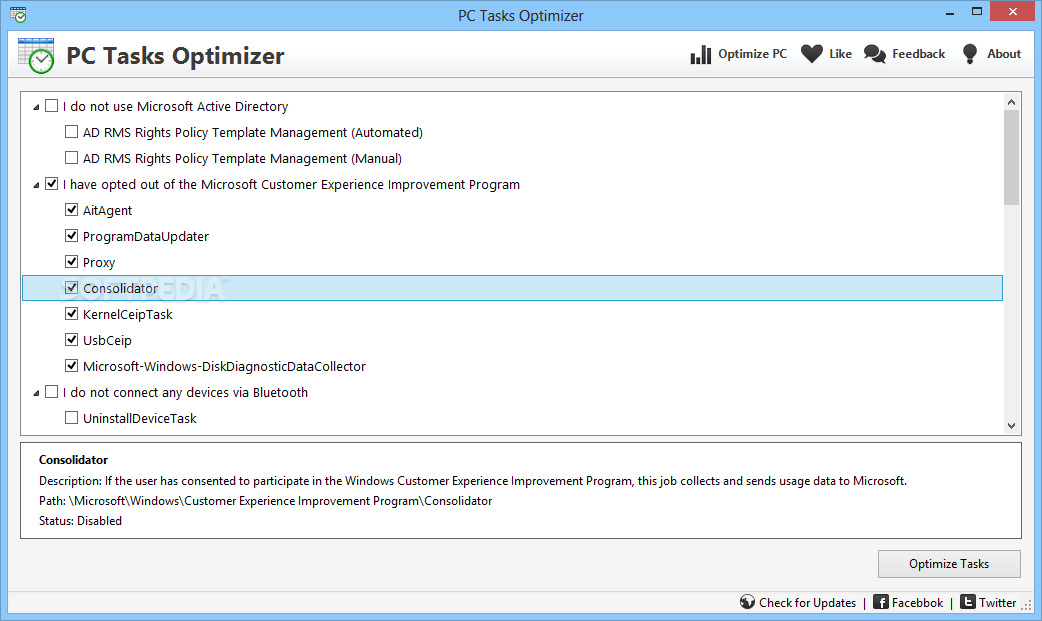Uncheck the Consolidator checkbox

71,288
